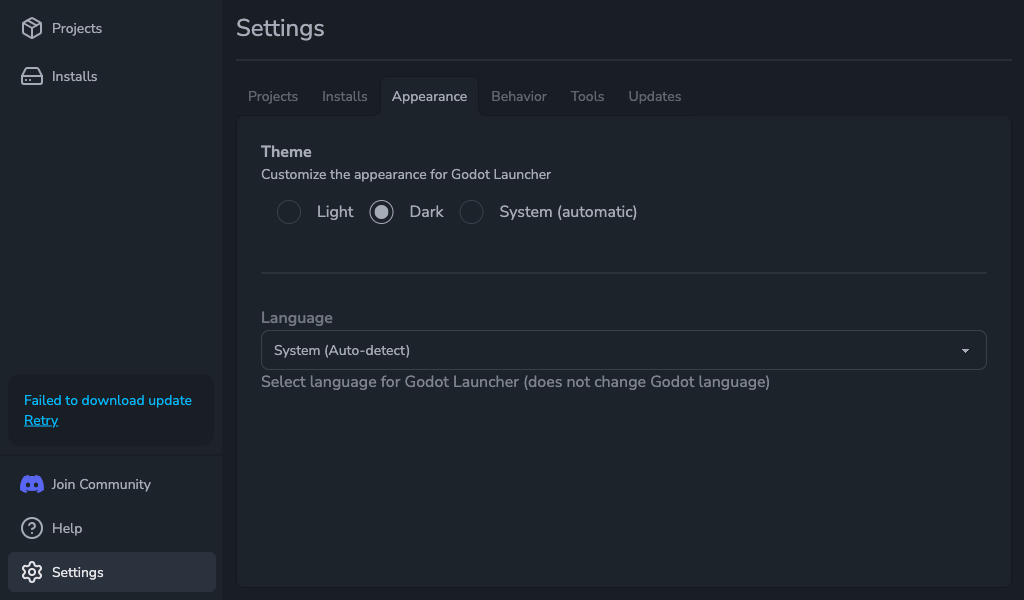Image resolution: width=1024 pixels, height=600 pixels.
Task: Click the Settings gear icon
Action: [32, 572]
